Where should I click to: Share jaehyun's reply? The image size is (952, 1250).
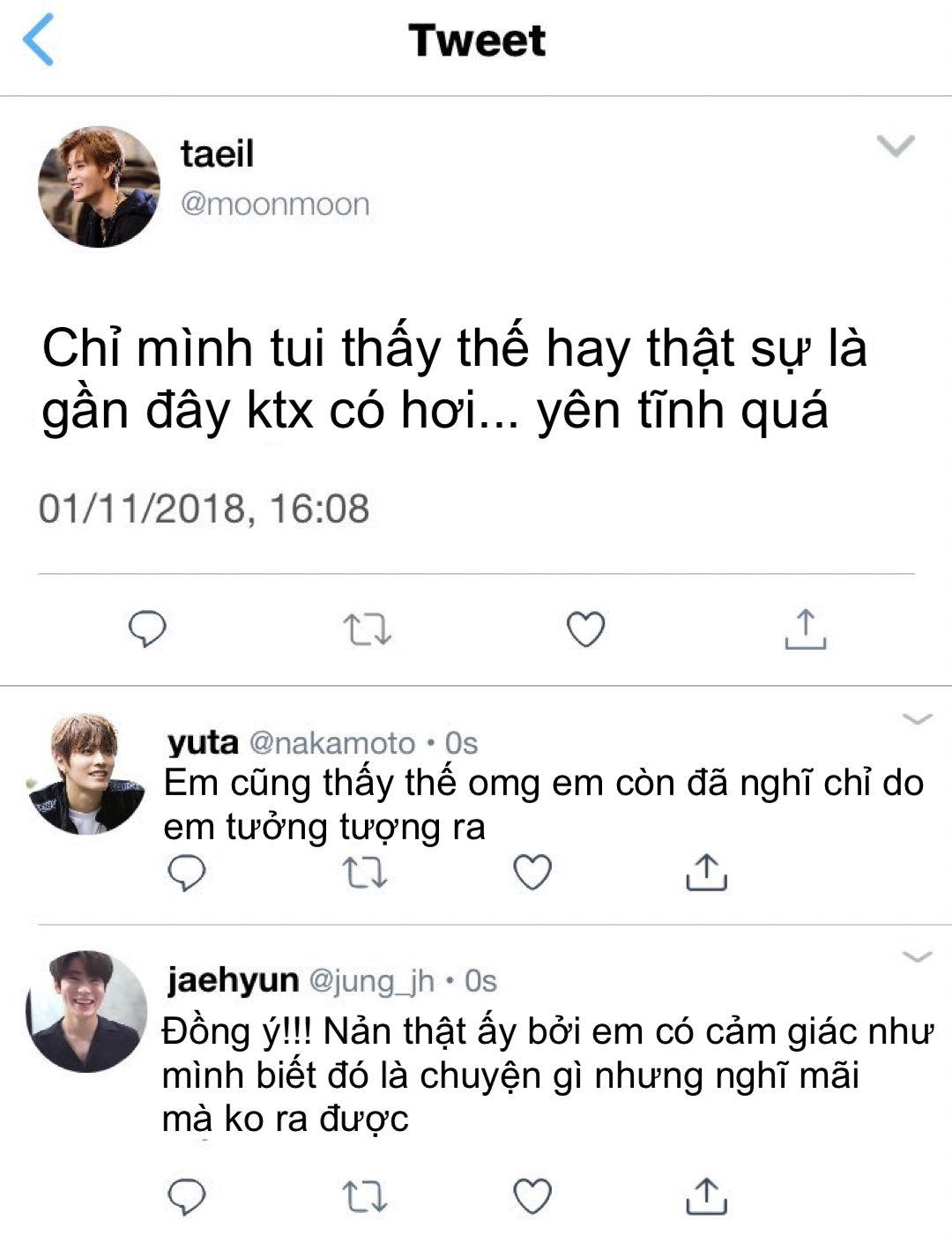pyautogui.click(x=706, y=1195)
